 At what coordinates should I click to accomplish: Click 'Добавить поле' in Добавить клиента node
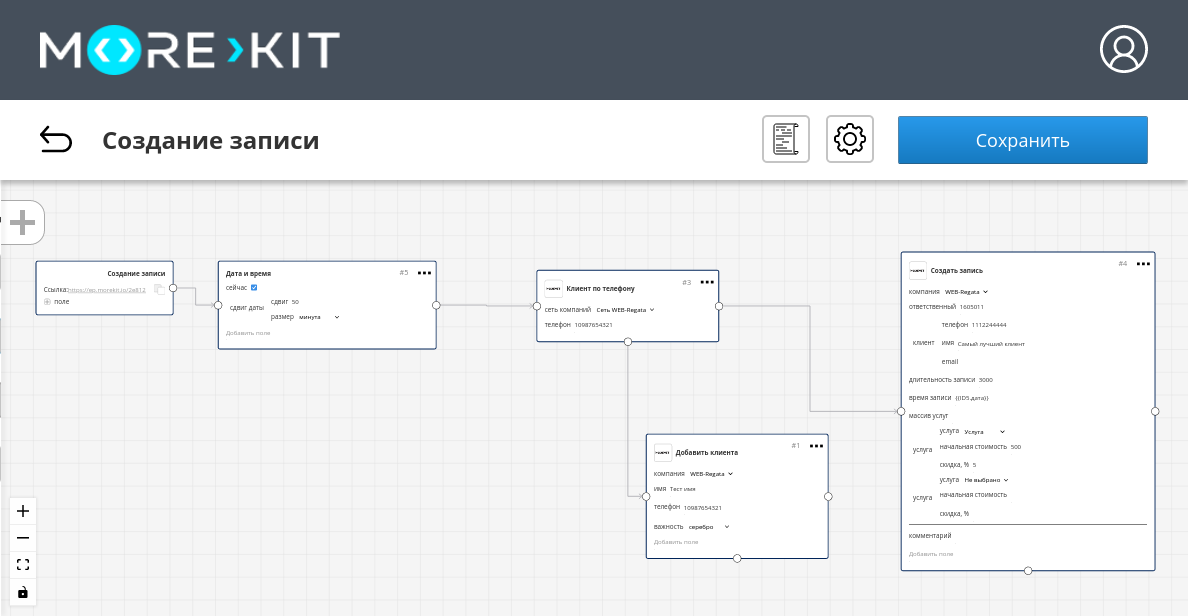(x=676, y=542)
